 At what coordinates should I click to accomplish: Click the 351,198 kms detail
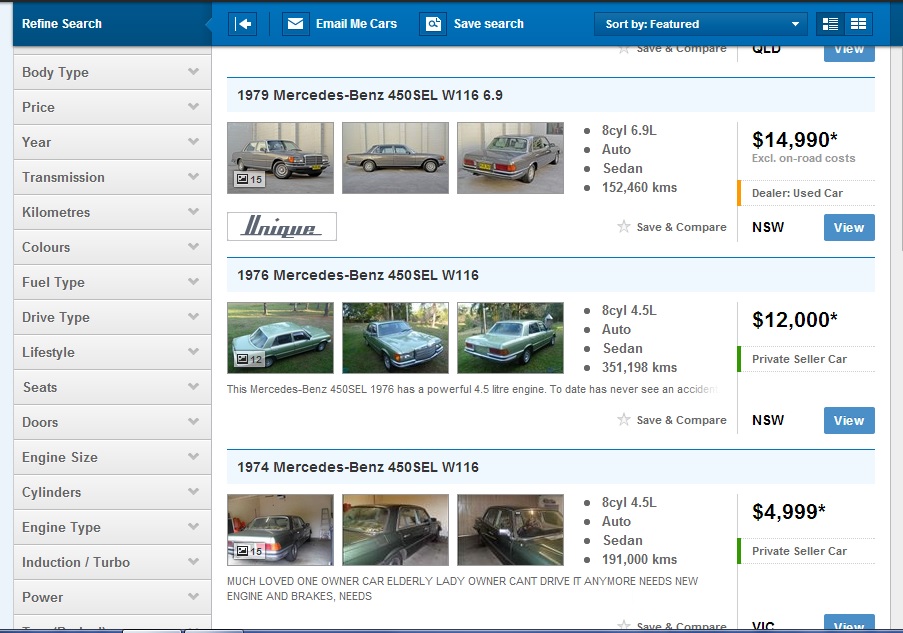point(639,367)
